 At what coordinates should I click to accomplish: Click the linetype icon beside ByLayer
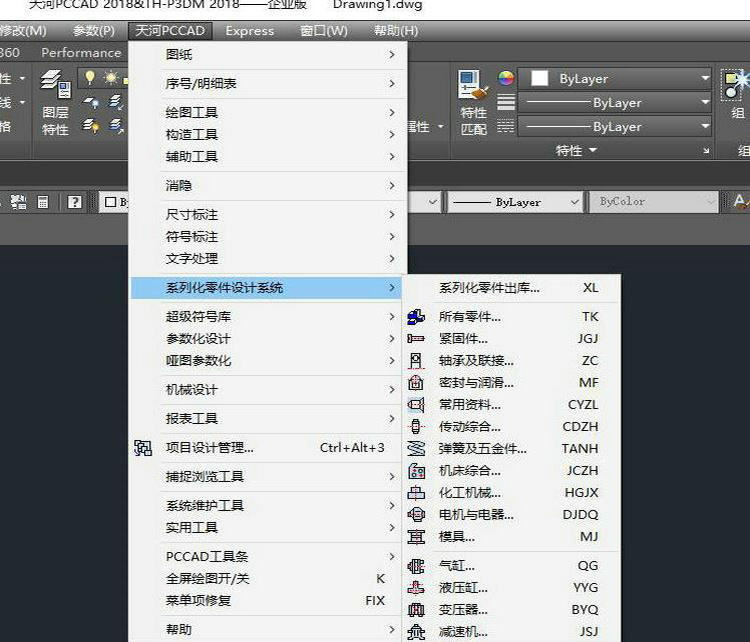click(x=506, y=126)
